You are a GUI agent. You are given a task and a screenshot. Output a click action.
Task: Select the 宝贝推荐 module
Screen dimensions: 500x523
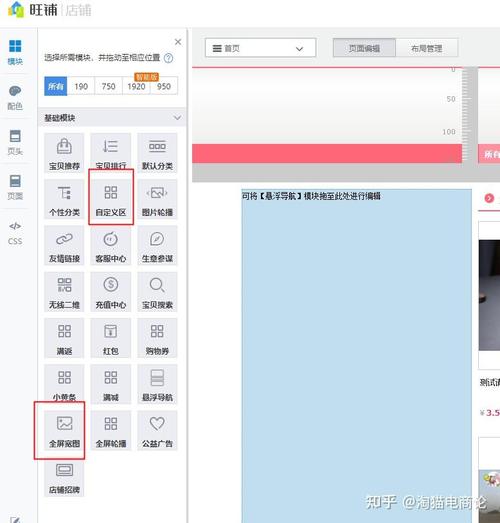[x=64, y=153]
